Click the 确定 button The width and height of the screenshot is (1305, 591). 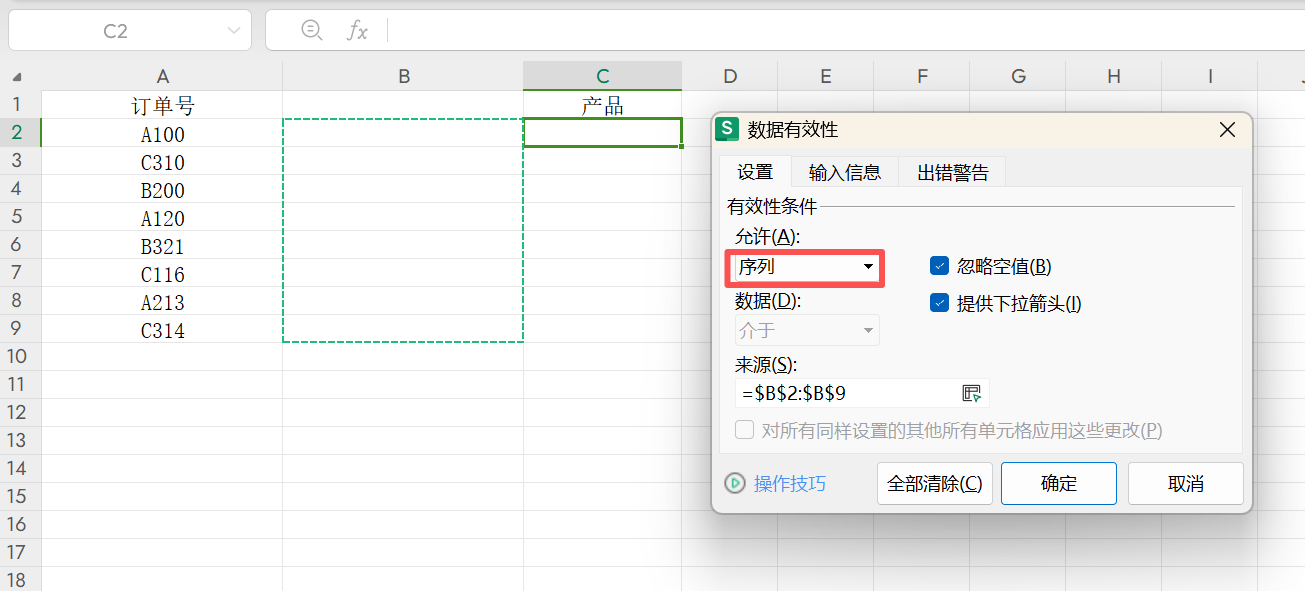pos(1058,483)
